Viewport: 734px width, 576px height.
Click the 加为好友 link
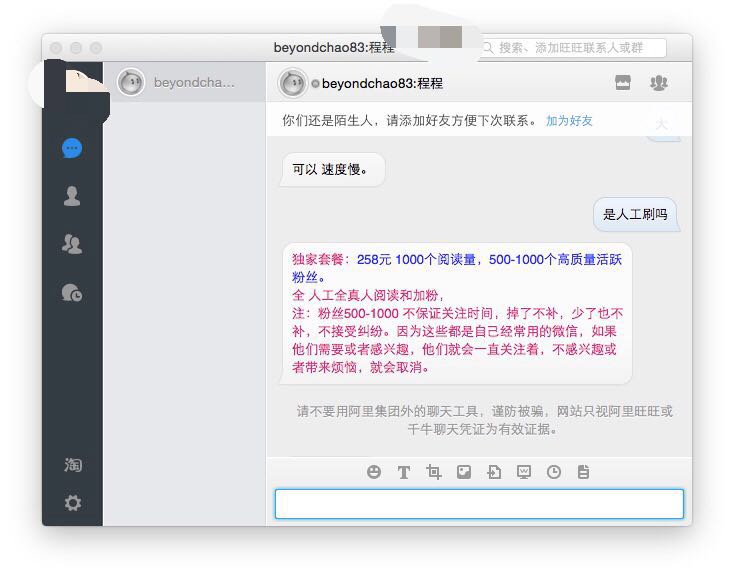pyautogui.click(x=569, y=121)
